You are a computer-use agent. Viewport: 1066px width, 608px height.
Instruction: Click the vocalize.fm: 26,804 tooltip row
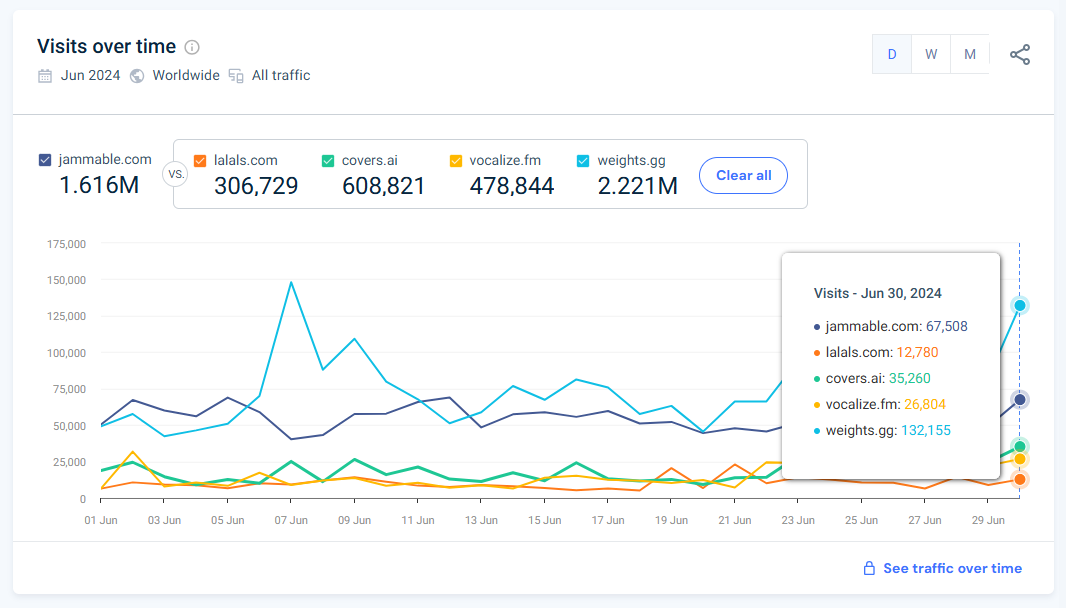tap(880, 405)
